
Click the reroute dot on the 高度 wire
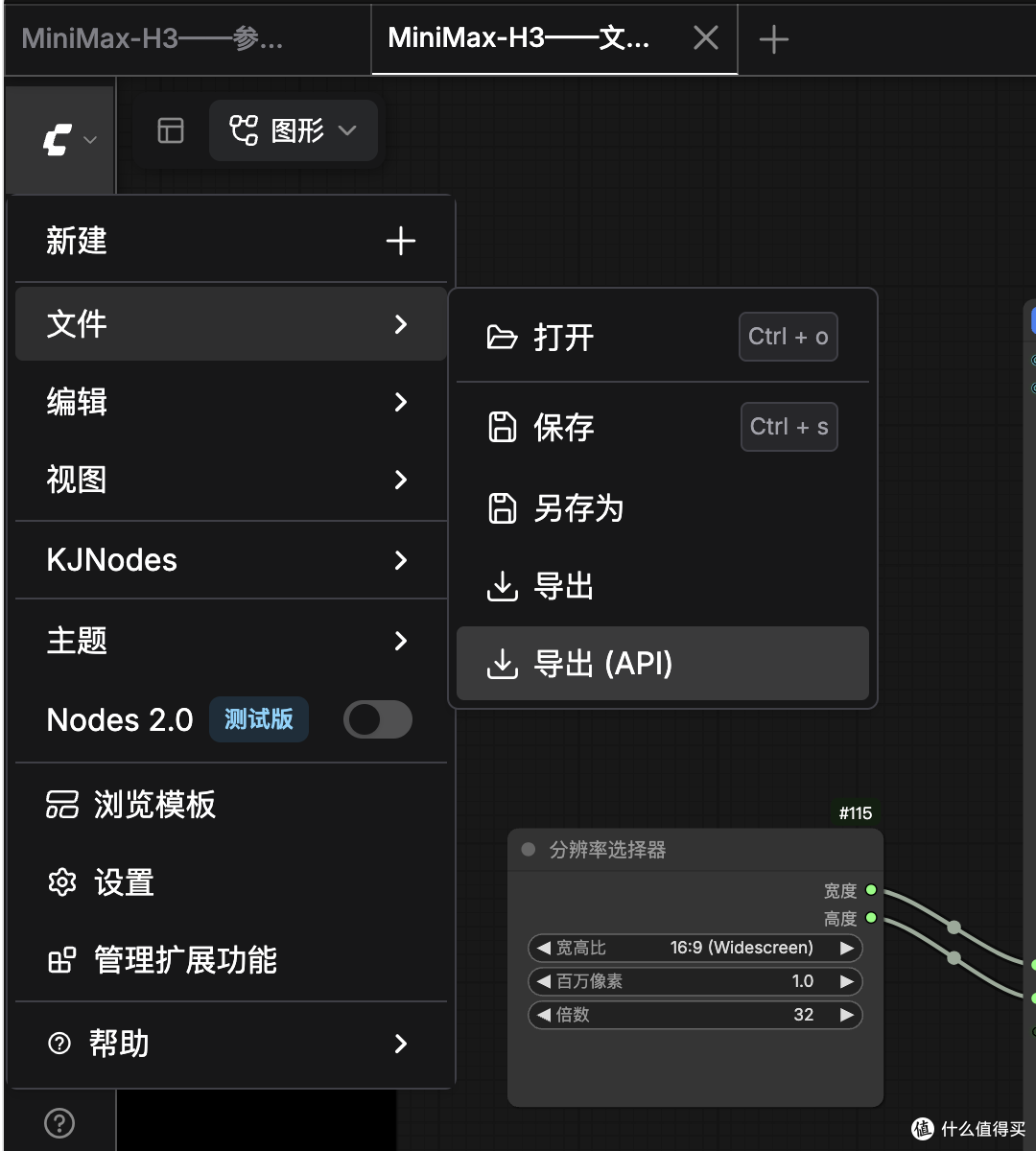pos(954,958)
